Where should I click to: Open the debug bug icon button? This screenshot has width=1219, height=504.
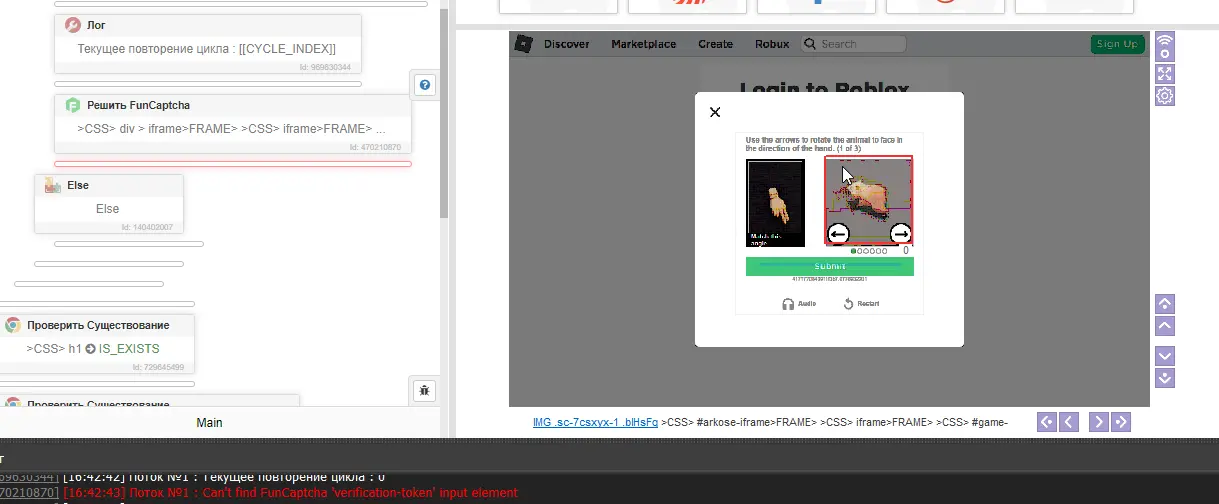tap(424, 390)
